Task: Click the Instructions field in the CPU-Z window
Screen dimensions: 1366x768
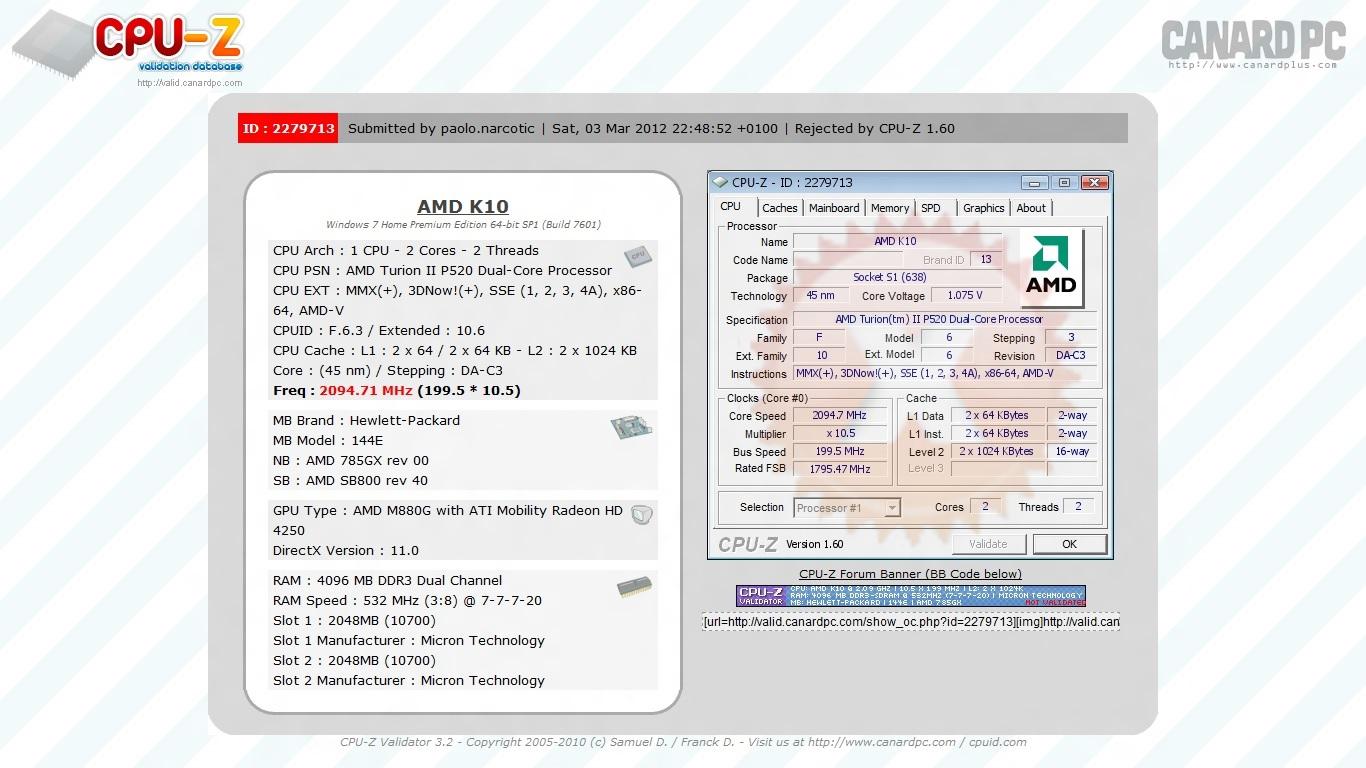Action: [944, 373]
